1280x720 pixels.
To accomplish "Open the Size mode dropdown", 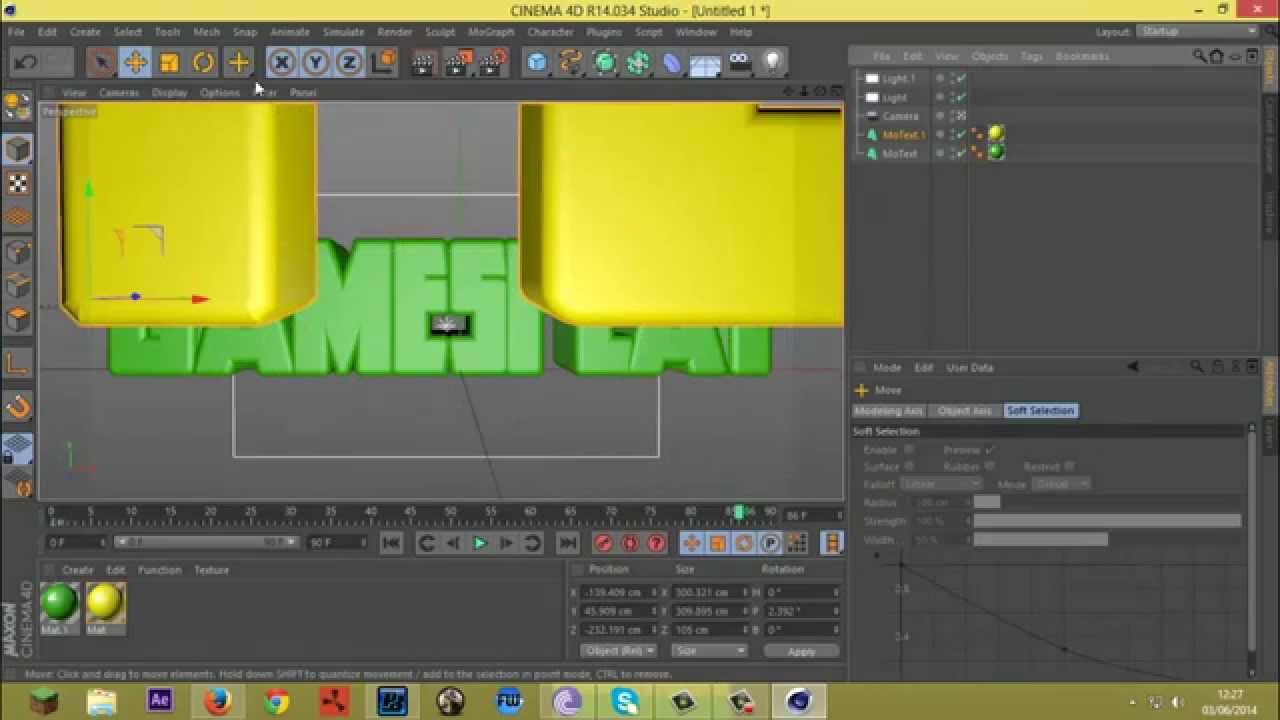I will point(709,651).
